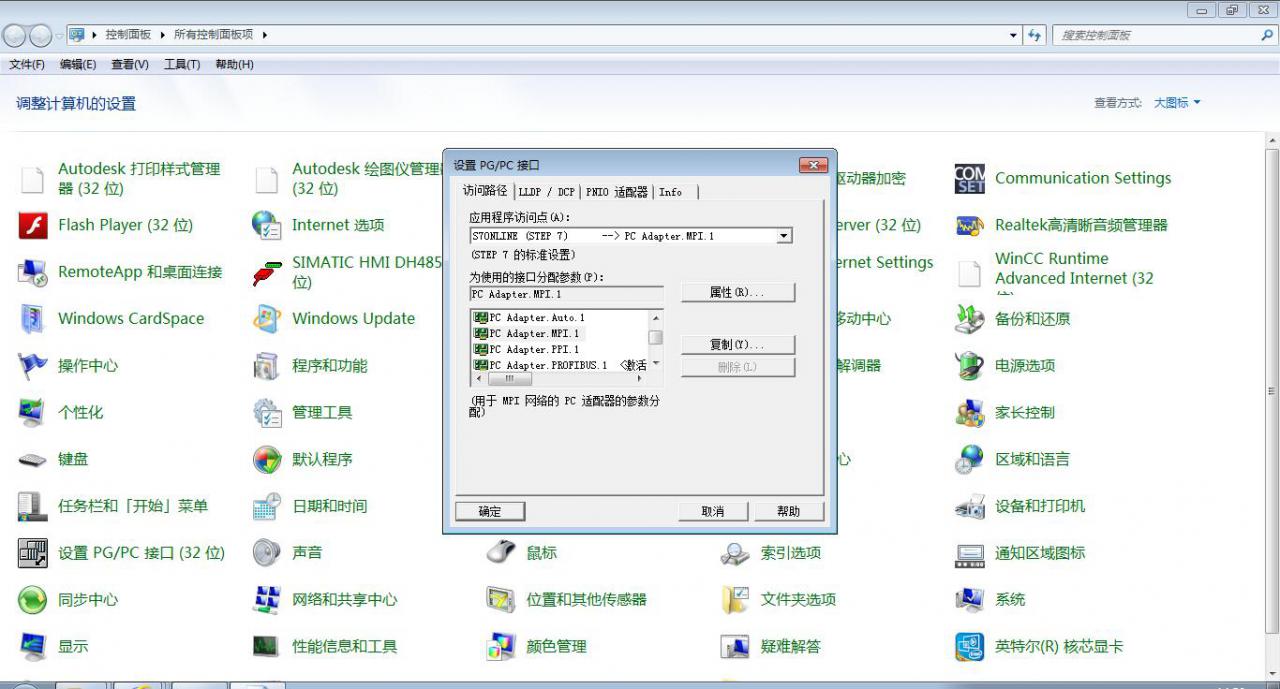Open the 显示 monitor icon
The width and height of the screenshot is (1280, 689).
(x=33, y=647)
